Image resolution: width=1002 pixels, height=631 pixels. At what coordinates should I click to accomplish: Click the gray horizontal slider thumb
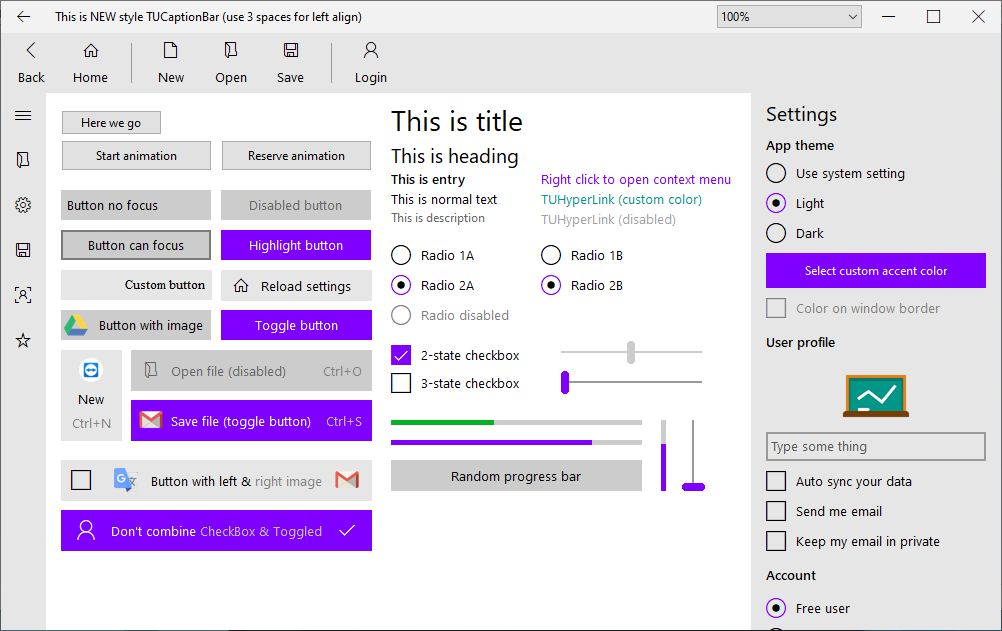pos(631,352)
